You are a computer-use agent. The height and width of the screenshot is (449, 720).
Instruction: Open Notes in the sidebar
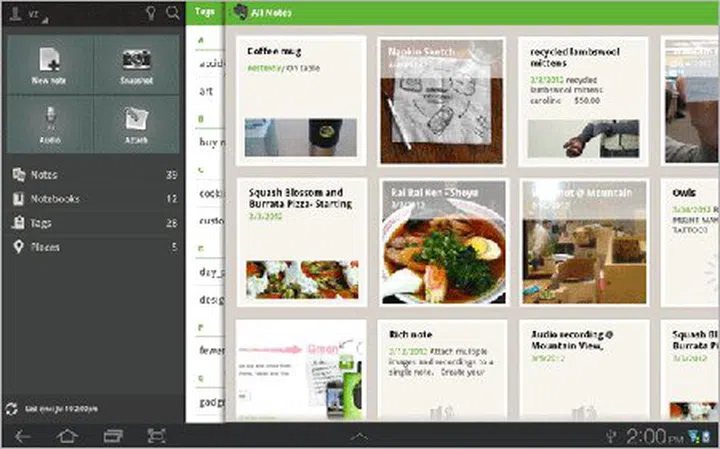point(45,175)
